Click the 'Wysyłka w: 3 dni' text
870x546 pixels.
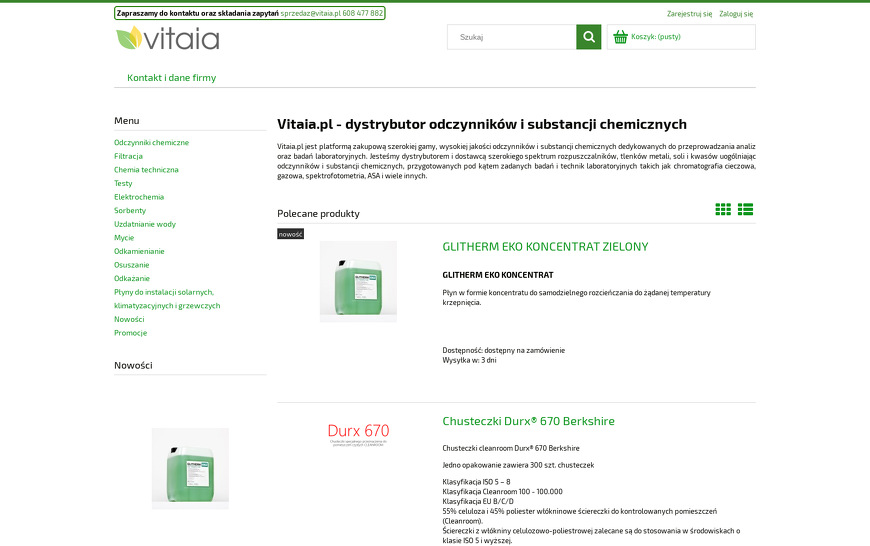(469, 361)
